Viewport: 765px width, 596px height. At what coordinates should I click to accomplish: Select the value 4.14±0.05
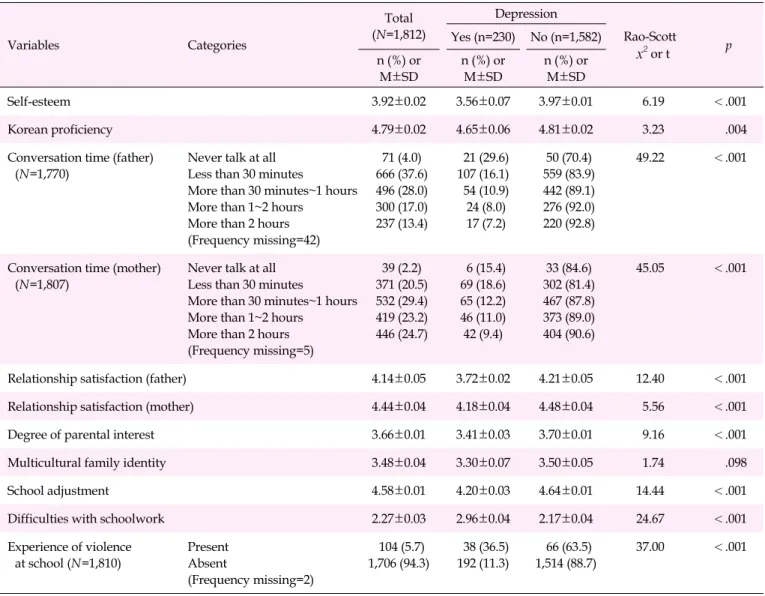coord(399,378)
